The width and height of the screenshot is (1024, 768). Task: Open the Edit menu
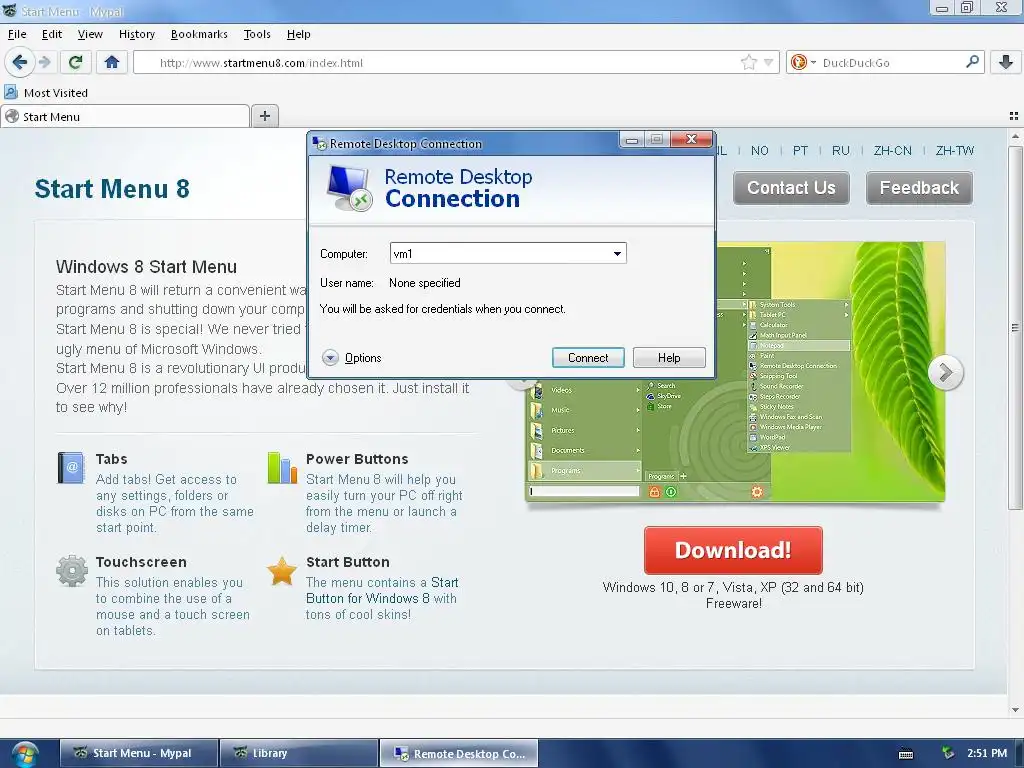52,34
